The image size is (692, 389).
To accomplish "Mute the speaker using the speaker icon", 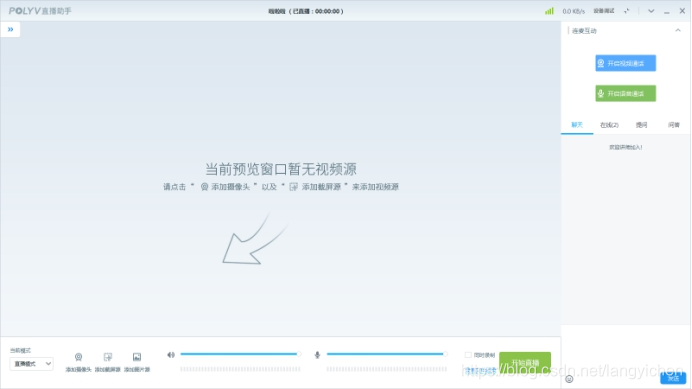I will (x=171, y=355).
